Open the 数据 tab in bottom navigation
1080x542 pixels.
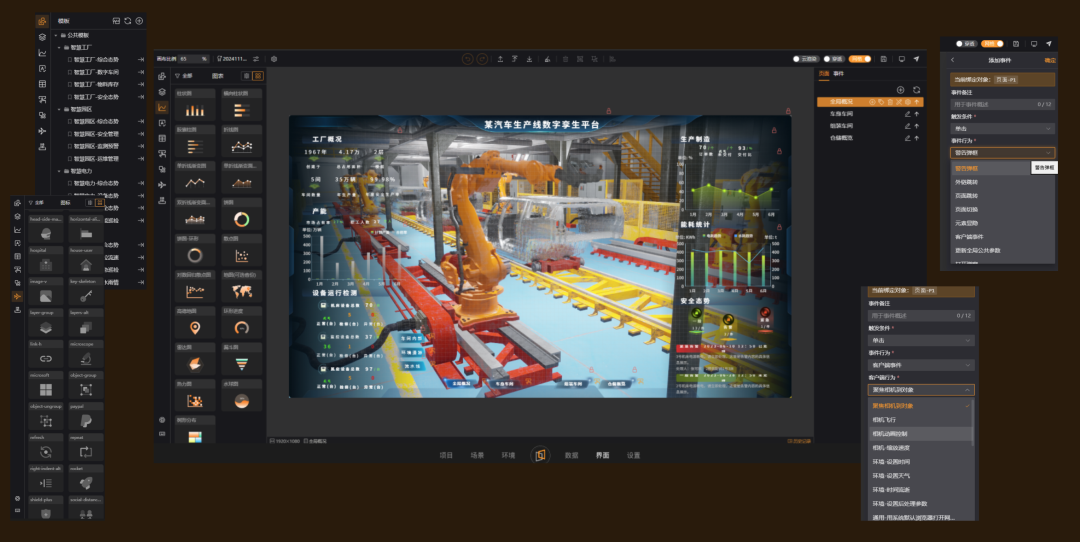coord(571,455)
